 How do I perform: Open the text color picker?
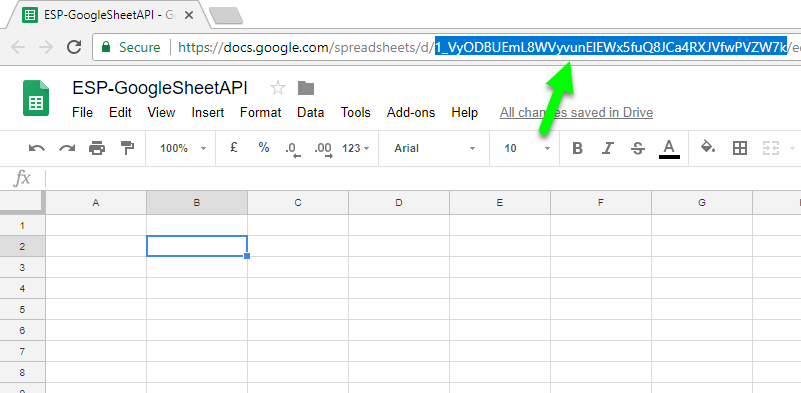(669, 149)
